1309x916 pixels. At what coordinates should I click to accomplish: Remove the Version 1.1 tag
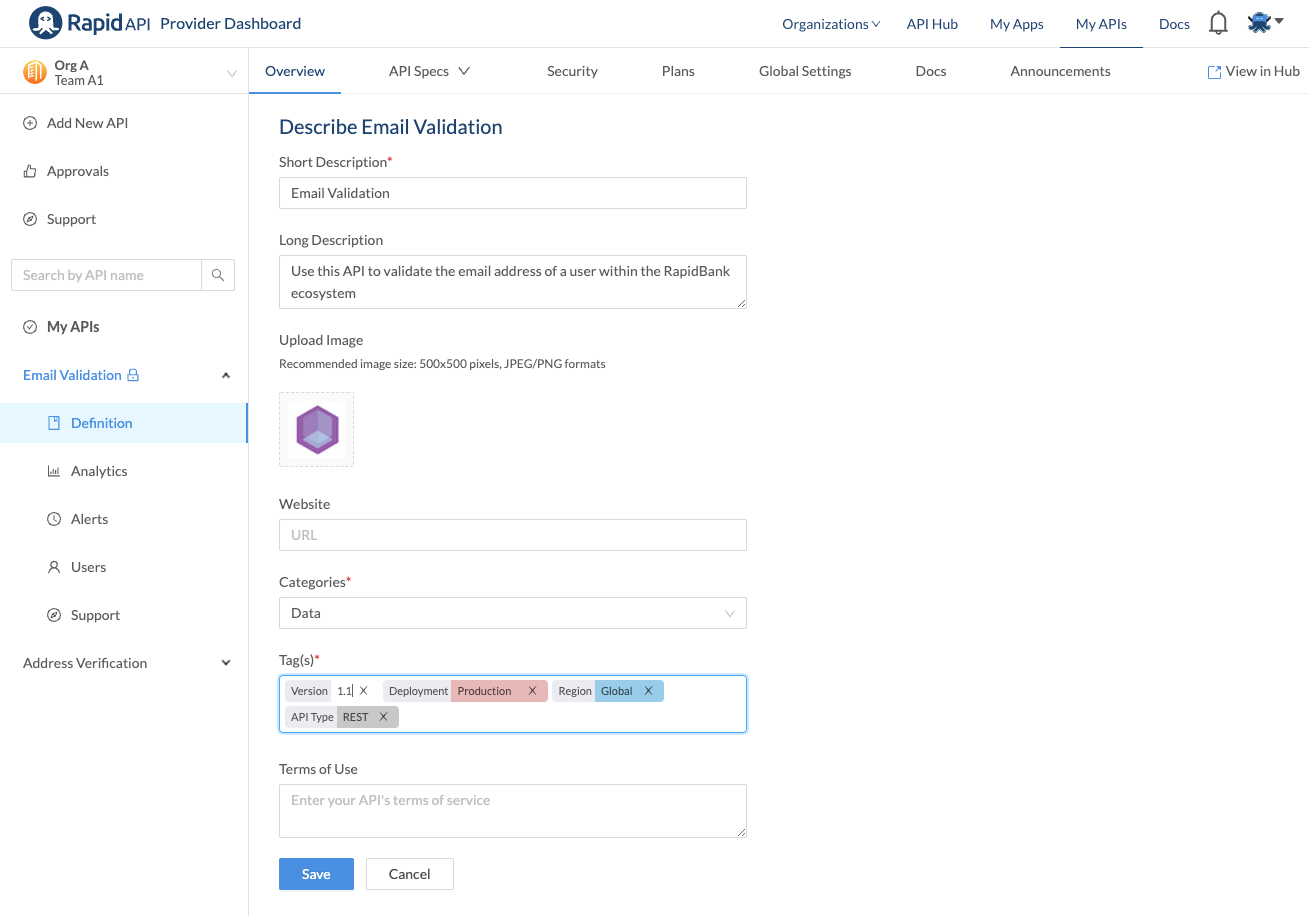[x=363, y=691]
